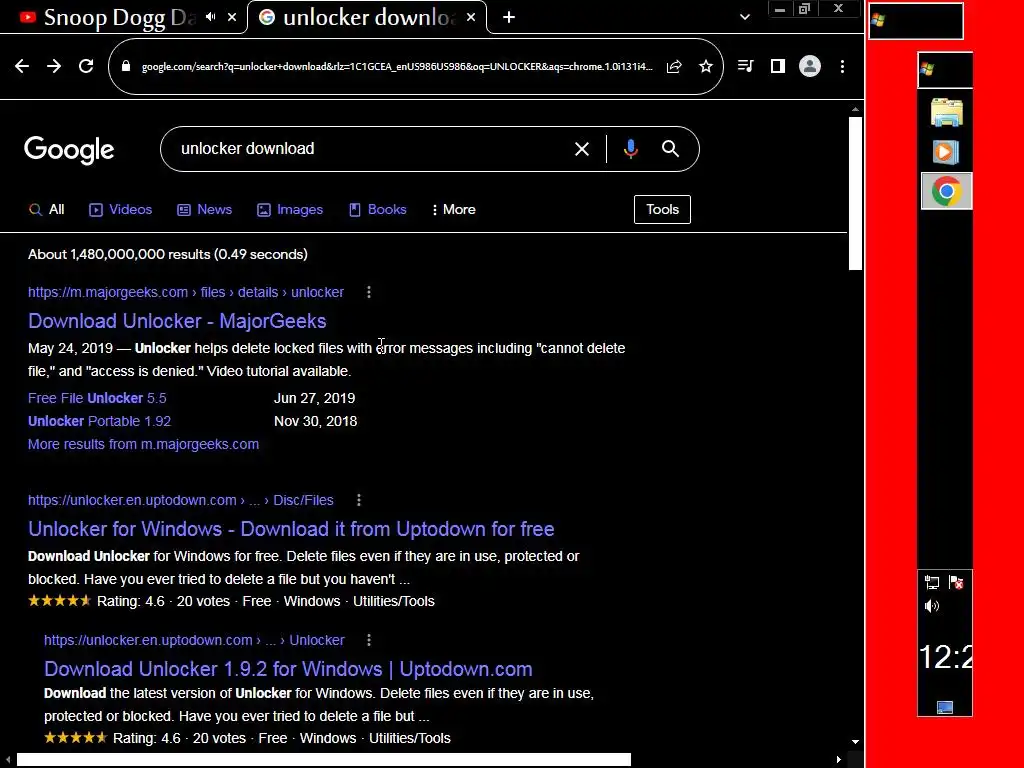The width and height of the screenshot is (1024, 768).
Task: Open Unlocker Portable 1.92 link
Action: [x=99, y=421]
